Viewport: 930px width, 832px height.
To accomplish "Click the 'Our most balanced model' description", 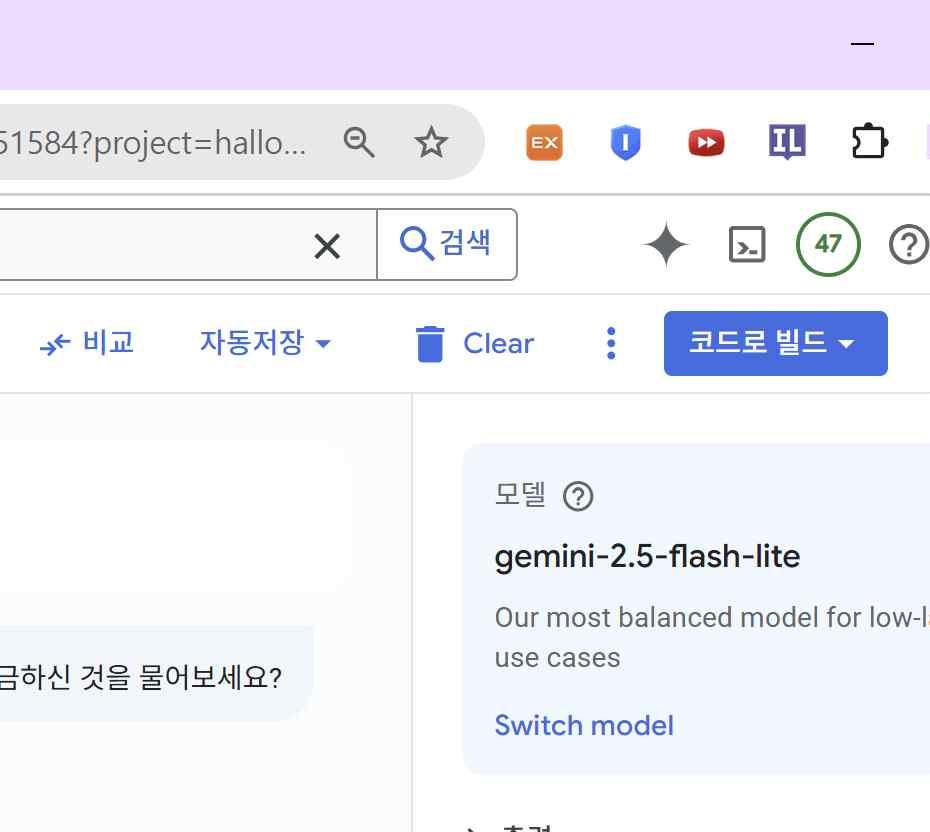I will click(x=712, y=637).
